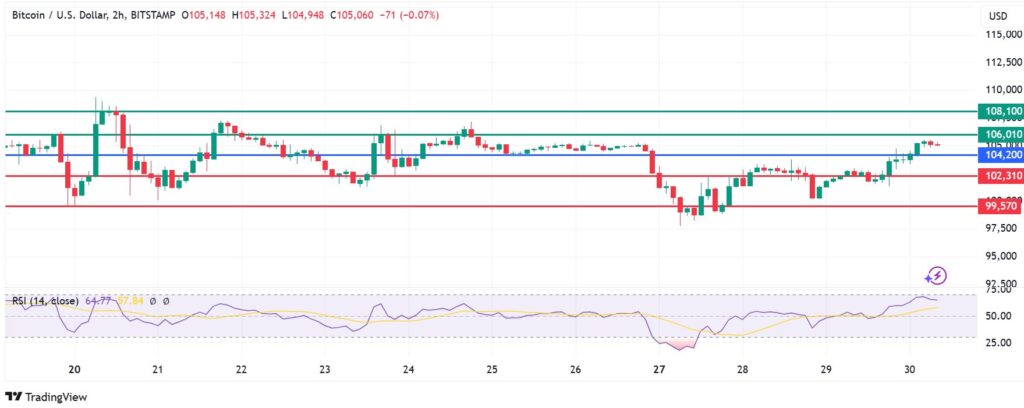The height and width of the screenshot is (408, 1024).
Task: Click the 27 date marker on time axis
Action: 659,369
